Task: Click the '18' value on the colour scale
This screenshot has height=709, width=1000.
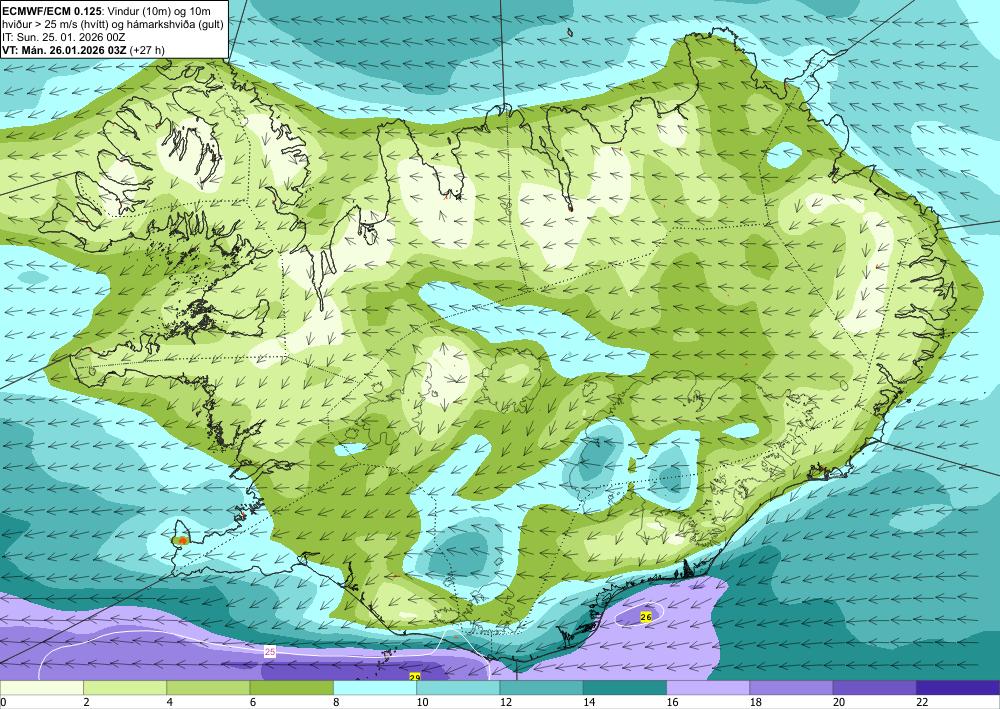Action: point(756,702)
